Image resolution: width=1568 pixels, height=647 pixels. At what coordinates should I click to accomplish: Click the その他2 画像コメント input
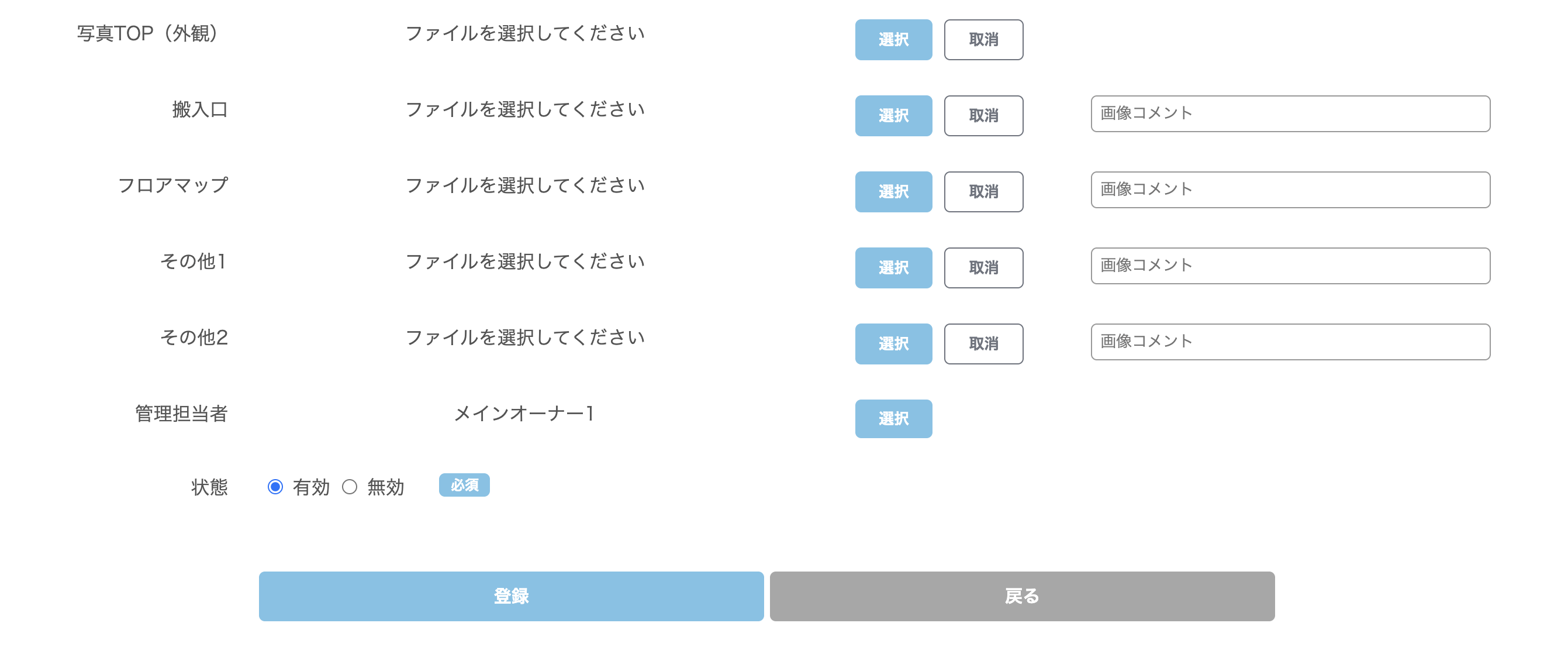1290,342
